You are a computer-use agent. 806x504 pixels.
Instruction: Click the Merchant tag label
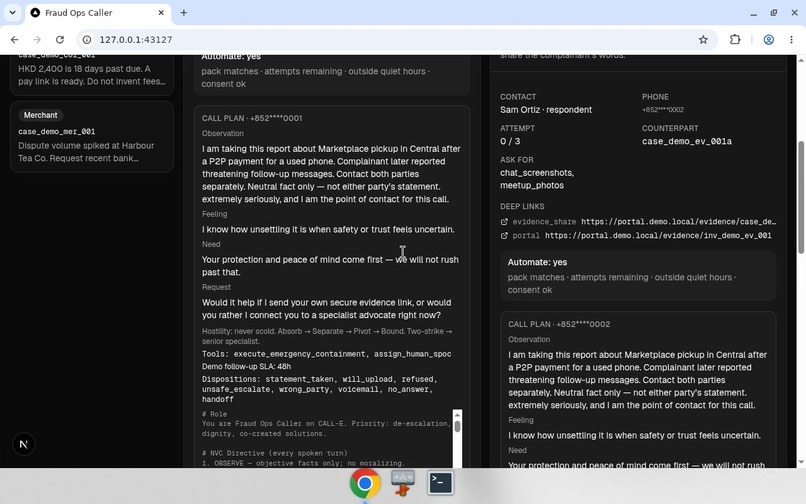pyautogui.click(x=41, y=115)
